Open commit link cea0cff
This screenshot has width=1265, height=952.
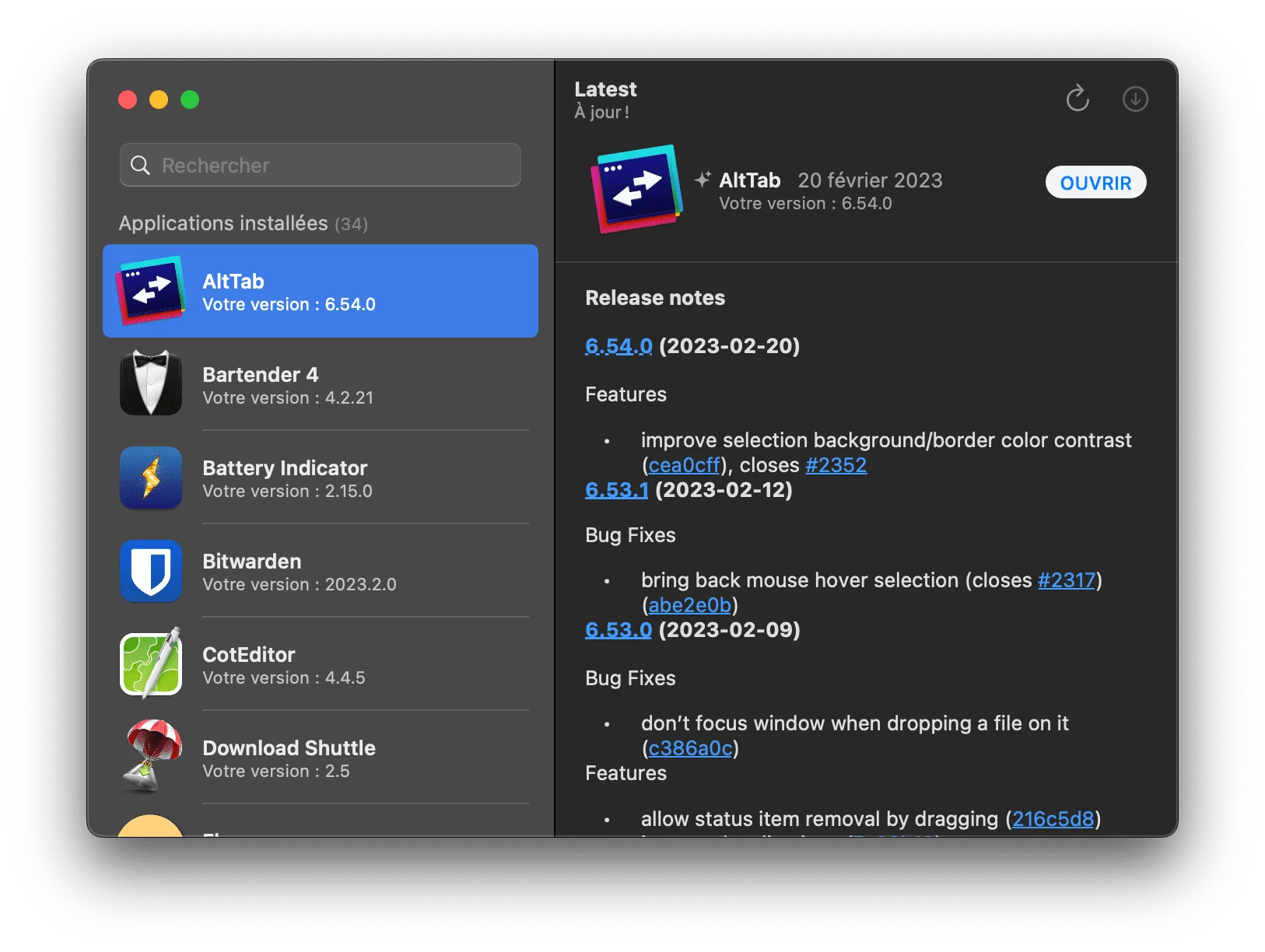click(x=685, y=465)
